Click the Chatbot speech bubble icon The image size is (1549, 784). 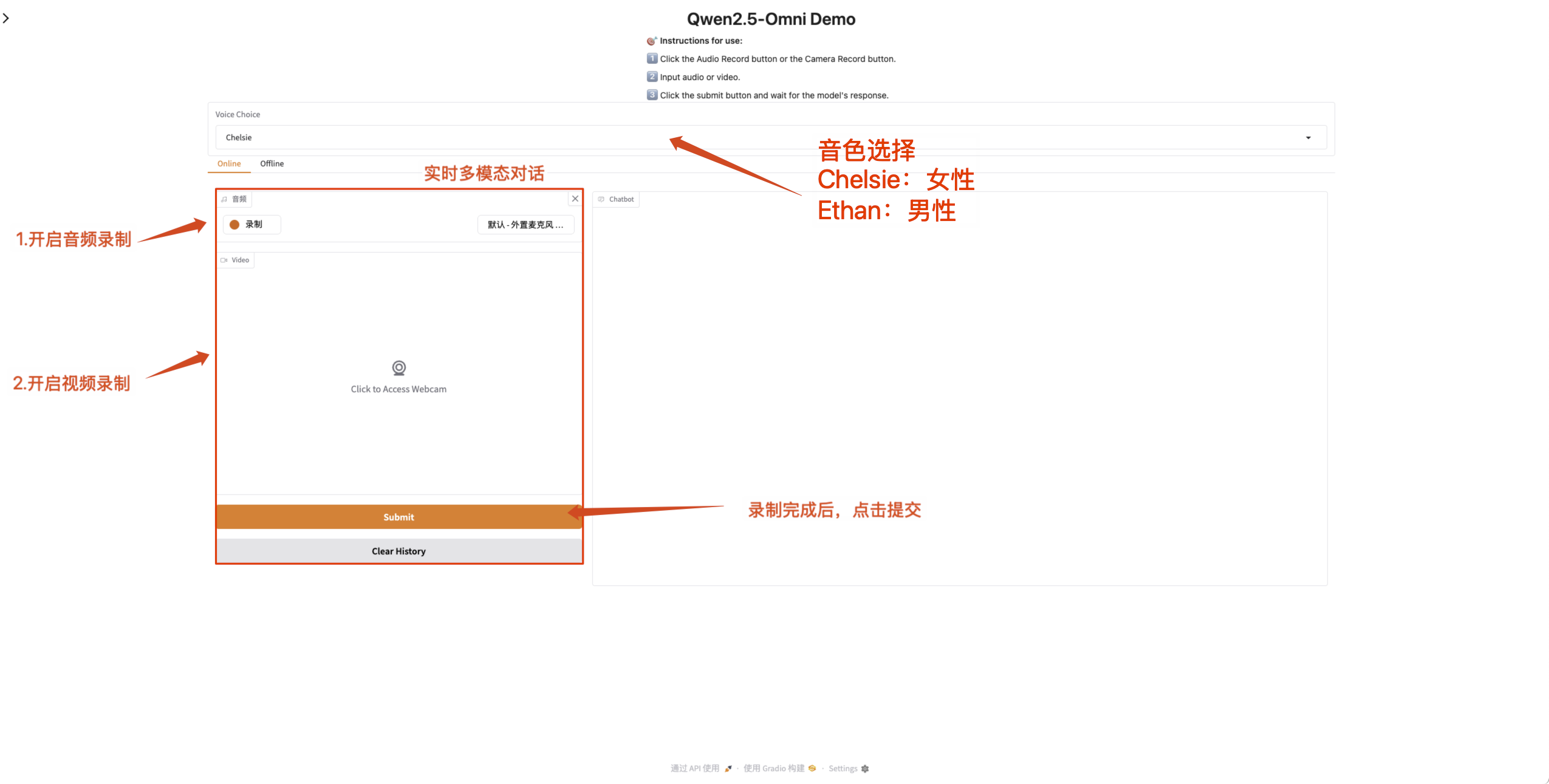[601, 199]
